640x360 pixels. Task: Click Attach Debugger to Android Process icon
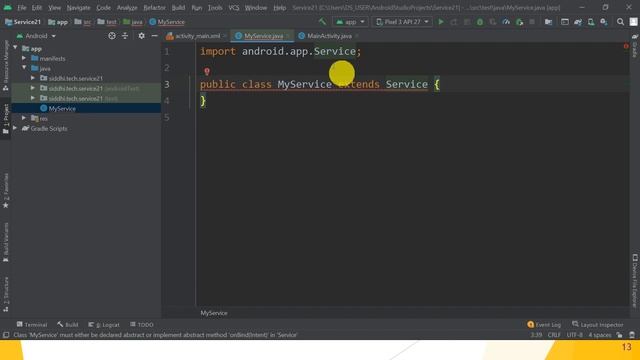tap(519, 22)
